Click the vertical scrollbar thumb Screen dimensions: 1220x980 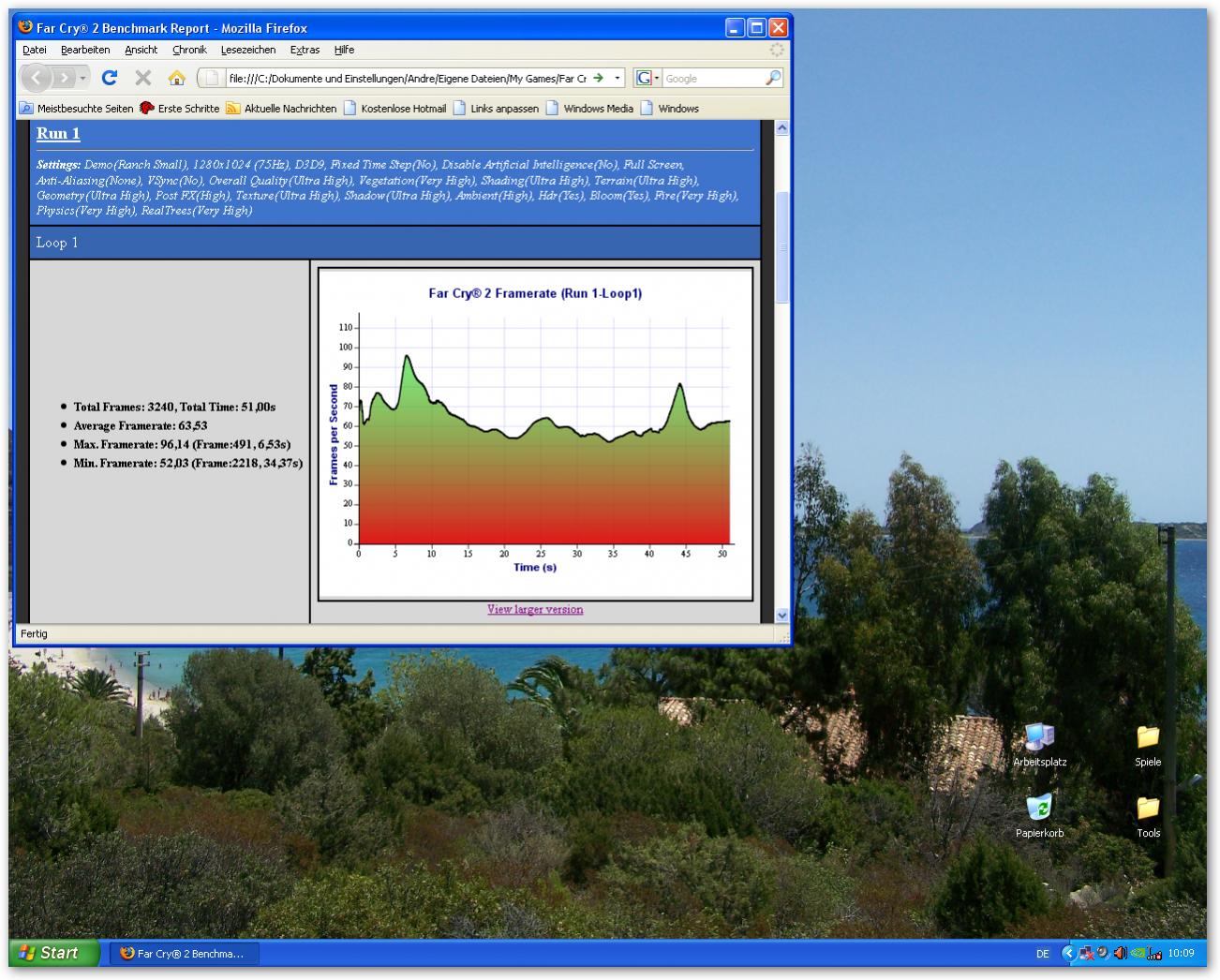[782, 247]
